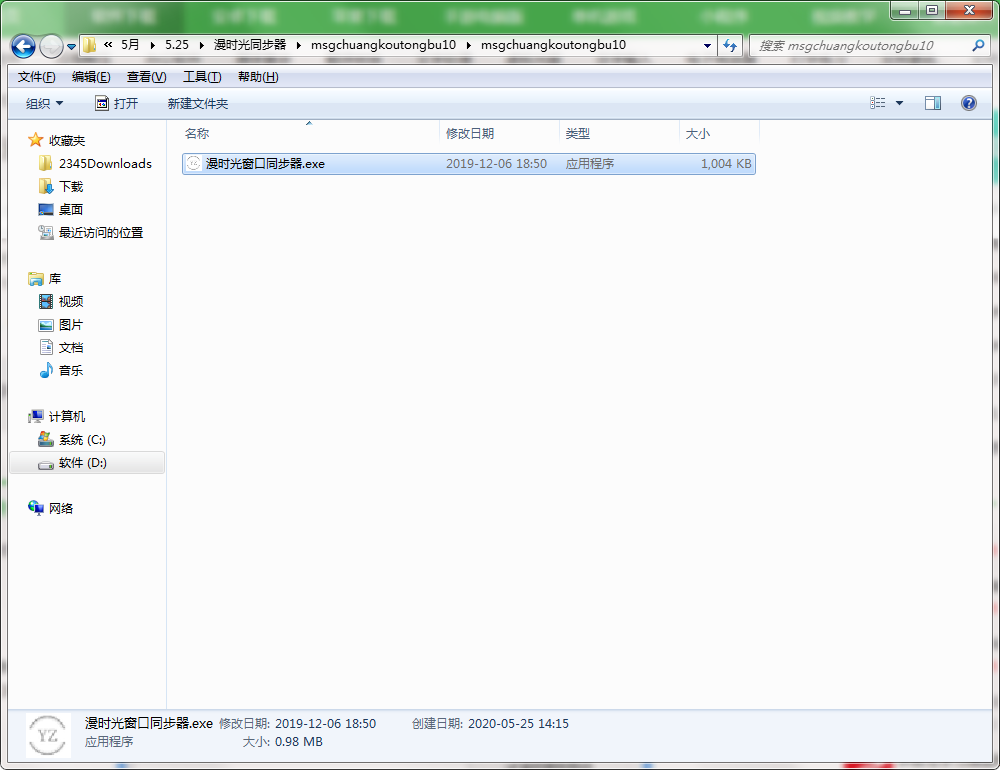Open the 组织 dropdown
Screen dimensions: 1000x770
pyautogui.click(x=44, y=103)
